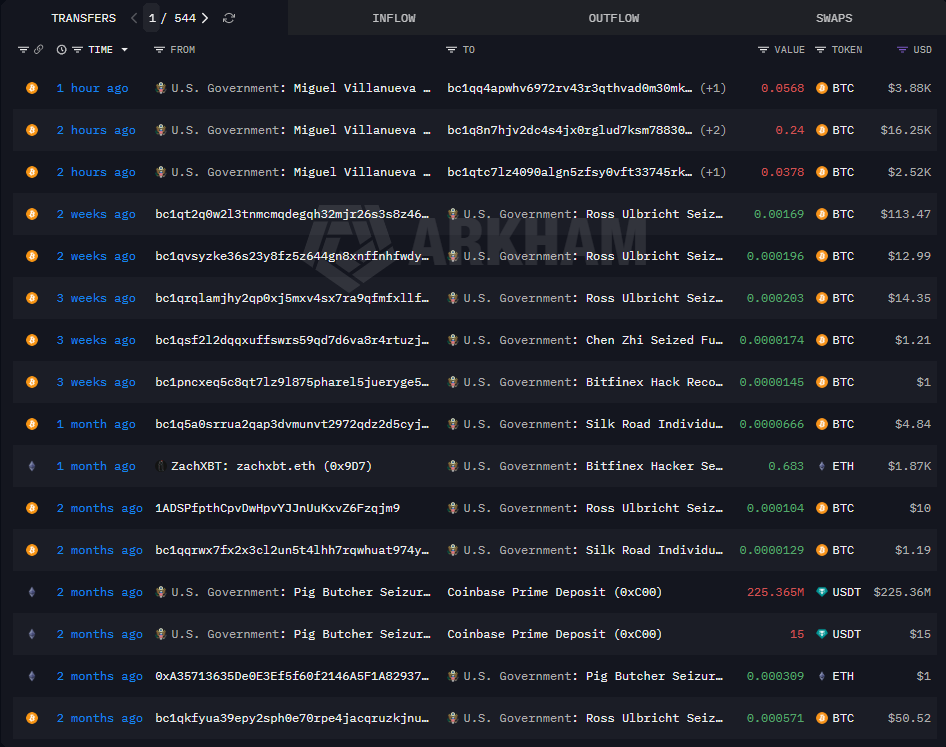
Task: Switch to the OUTFLOW tab
Action: pos(613,18)
